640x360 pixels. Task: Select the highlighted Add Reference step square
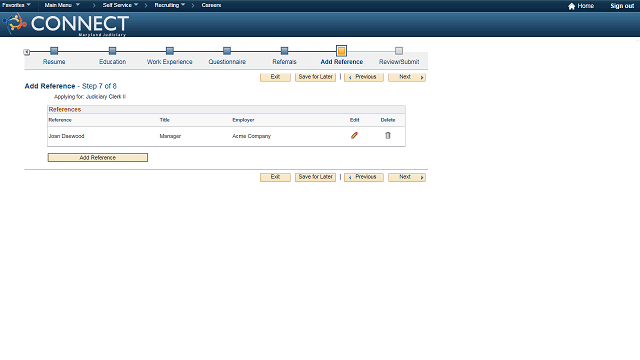[341, 51]
